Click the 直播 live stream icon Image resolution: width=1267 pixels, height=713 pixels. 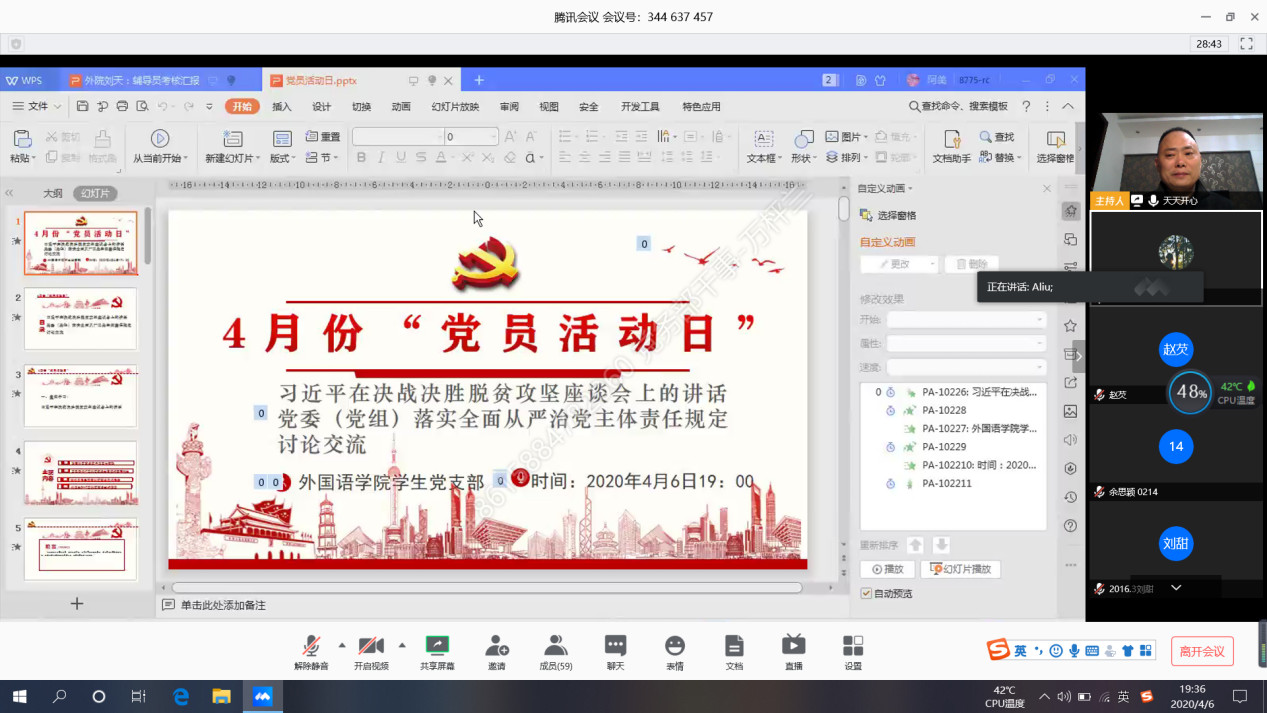793,645
